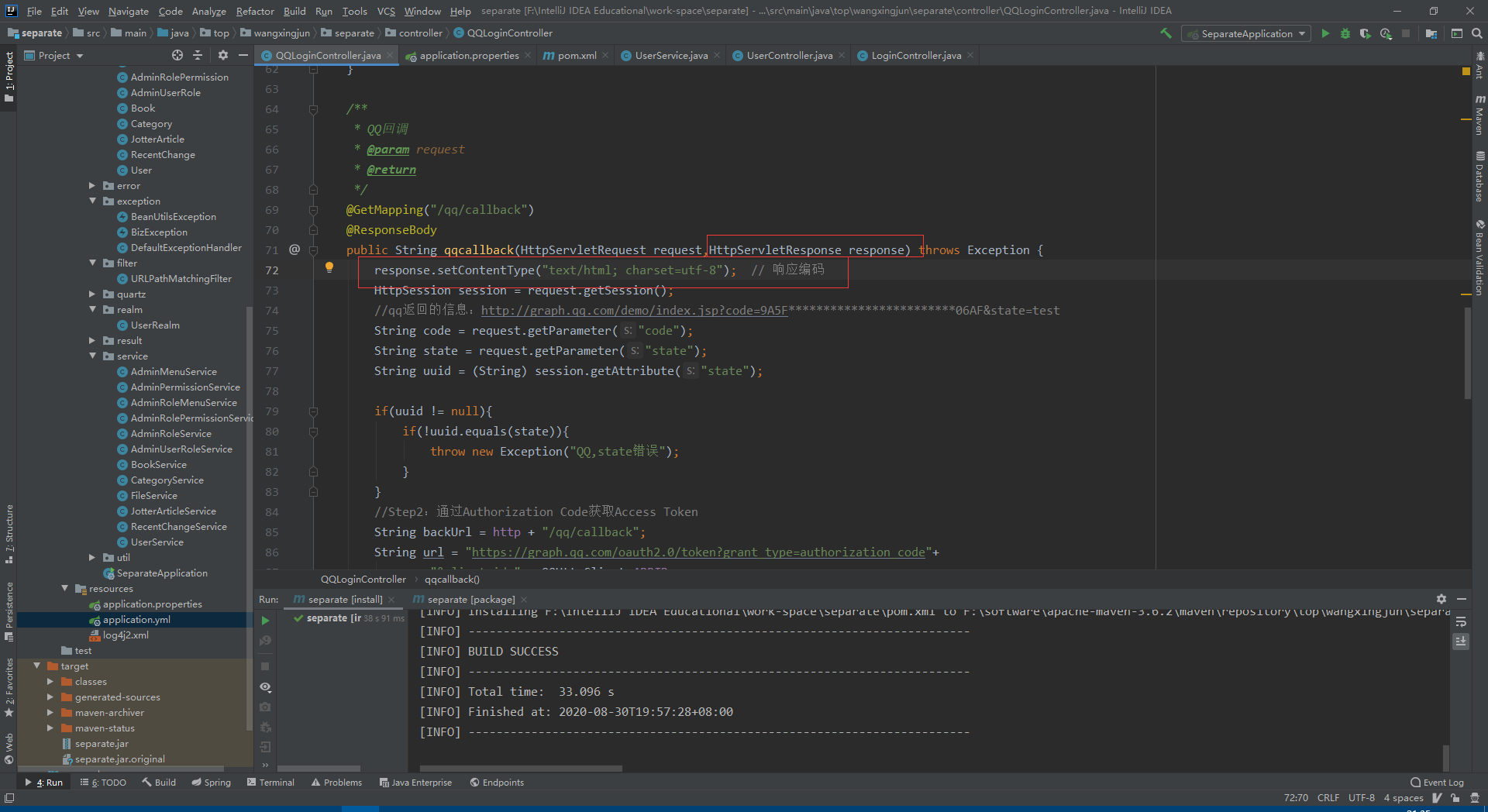The width and height of the screenshot is (1488, 812).
Task: Open the Spring tool window
Action: [x=211, y=783]
